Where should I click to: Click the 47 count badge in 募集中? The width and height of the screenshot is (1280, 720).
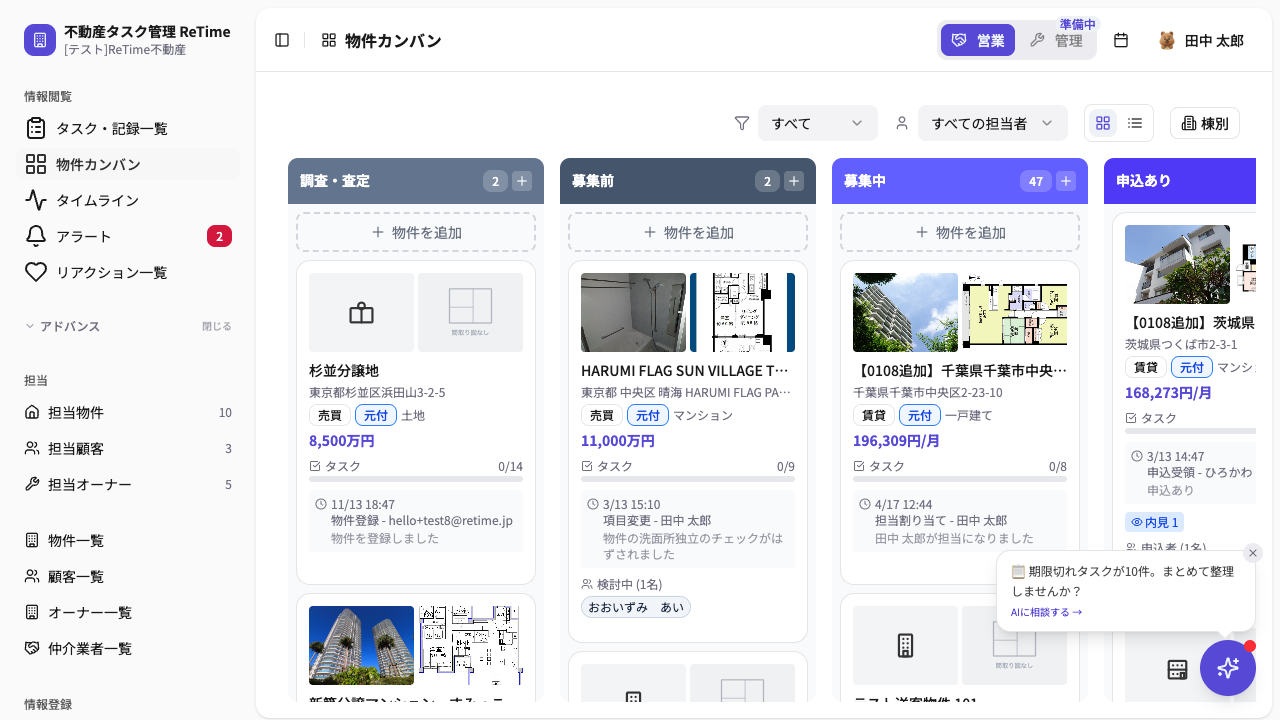(1036, 181)
